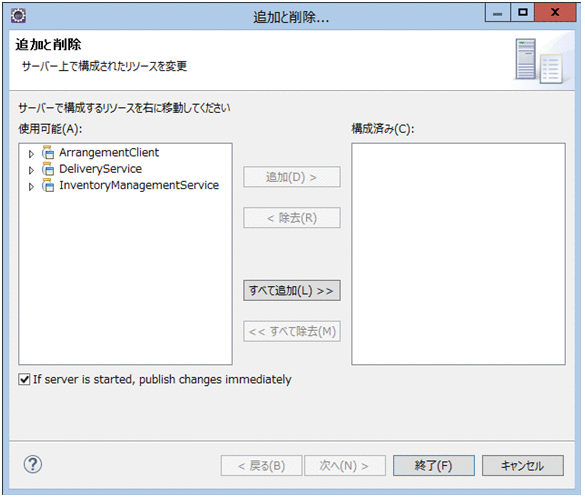This screenshot has height=499, width=585.
Task: Click the DeliveryService module icon
Action: pyautogui.click(x=48, y=169)
